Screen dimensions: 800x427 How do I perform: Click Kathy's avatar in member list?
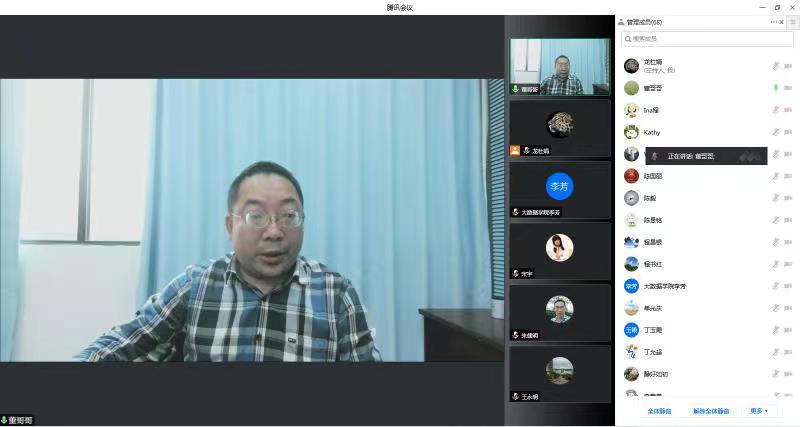coord(631,132)
